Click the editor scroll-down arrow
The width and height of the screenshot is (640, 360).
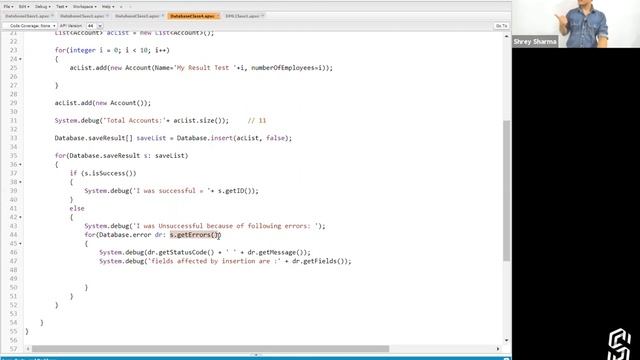pyautogui.click(x=507, y=340)
